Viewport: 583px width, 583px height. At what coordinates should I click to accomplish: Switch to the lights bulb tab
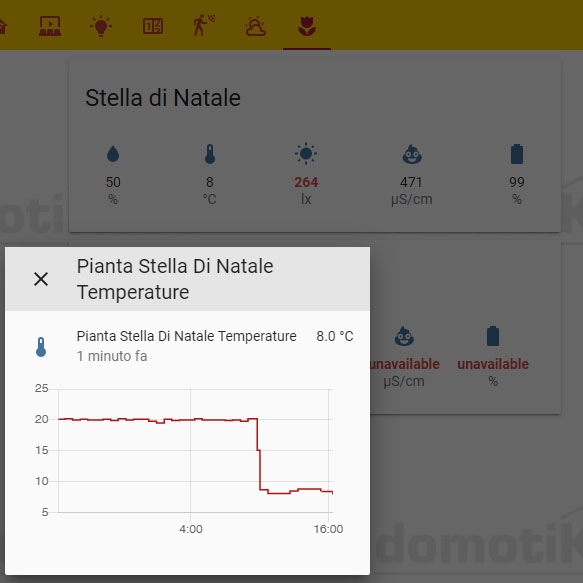point(101,26)
